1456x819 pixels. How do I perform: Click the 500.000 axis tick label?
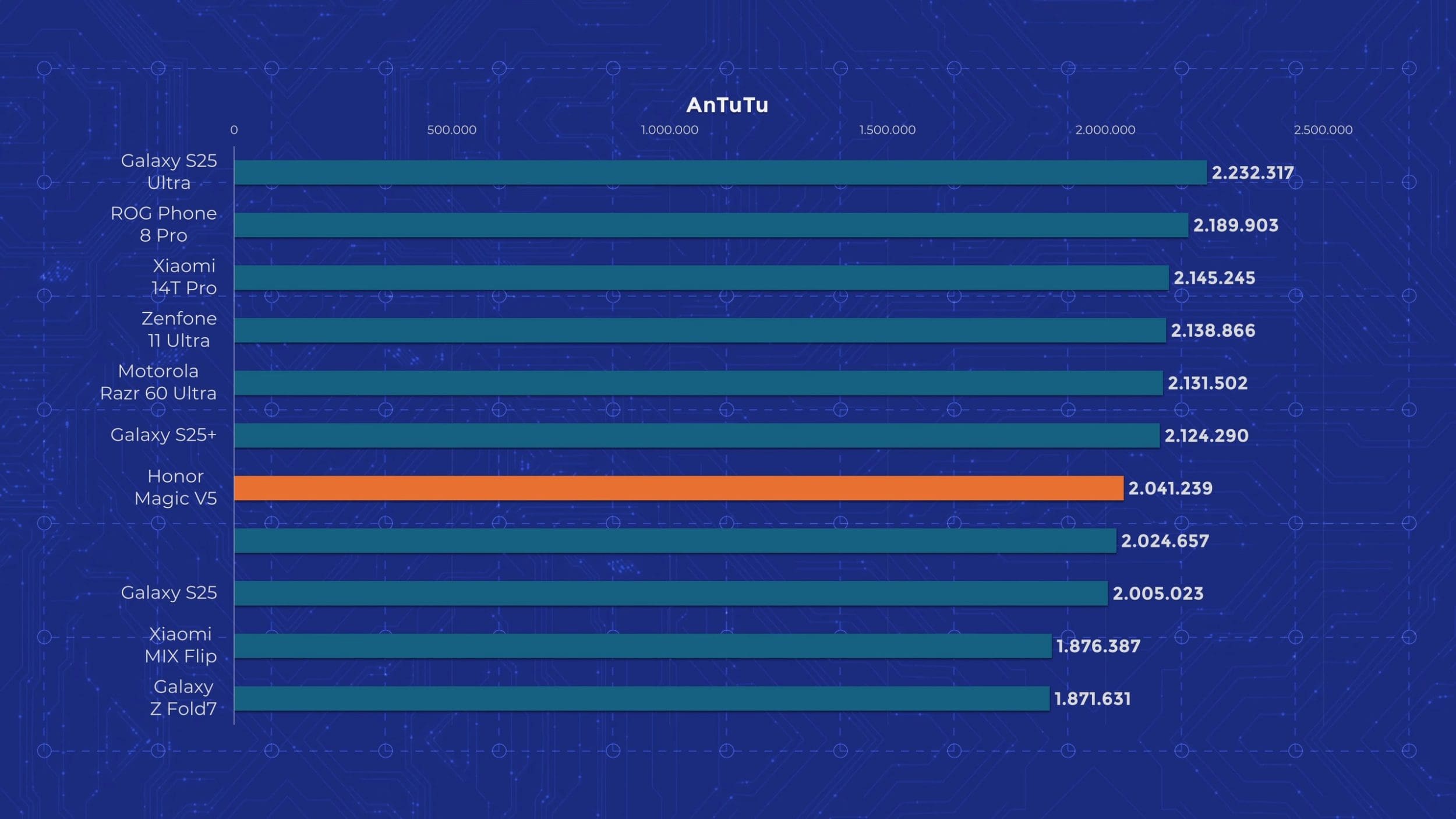click(451, 130)
